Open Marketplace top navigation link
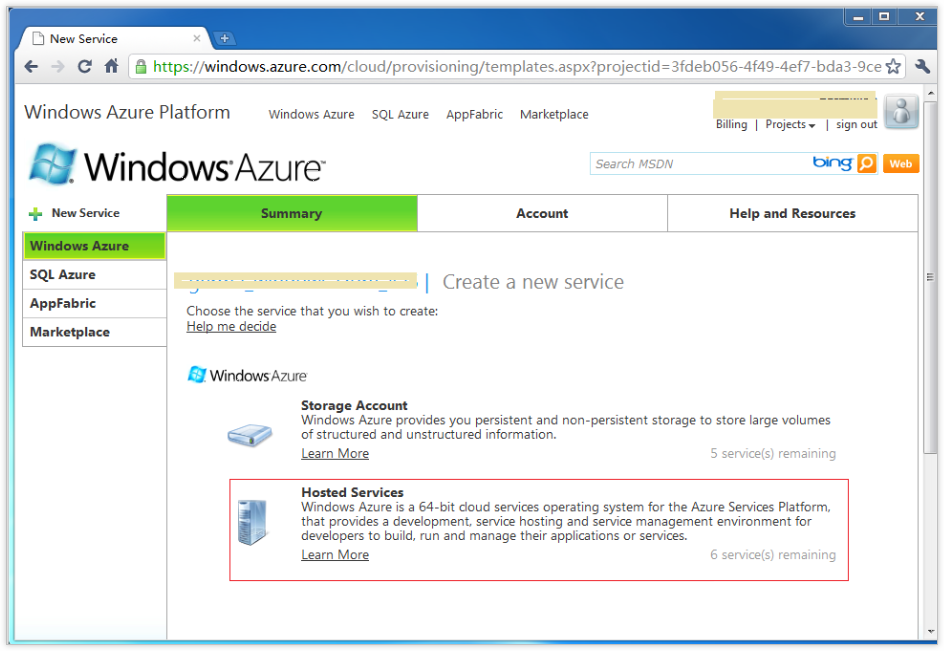 click(554, 114)
